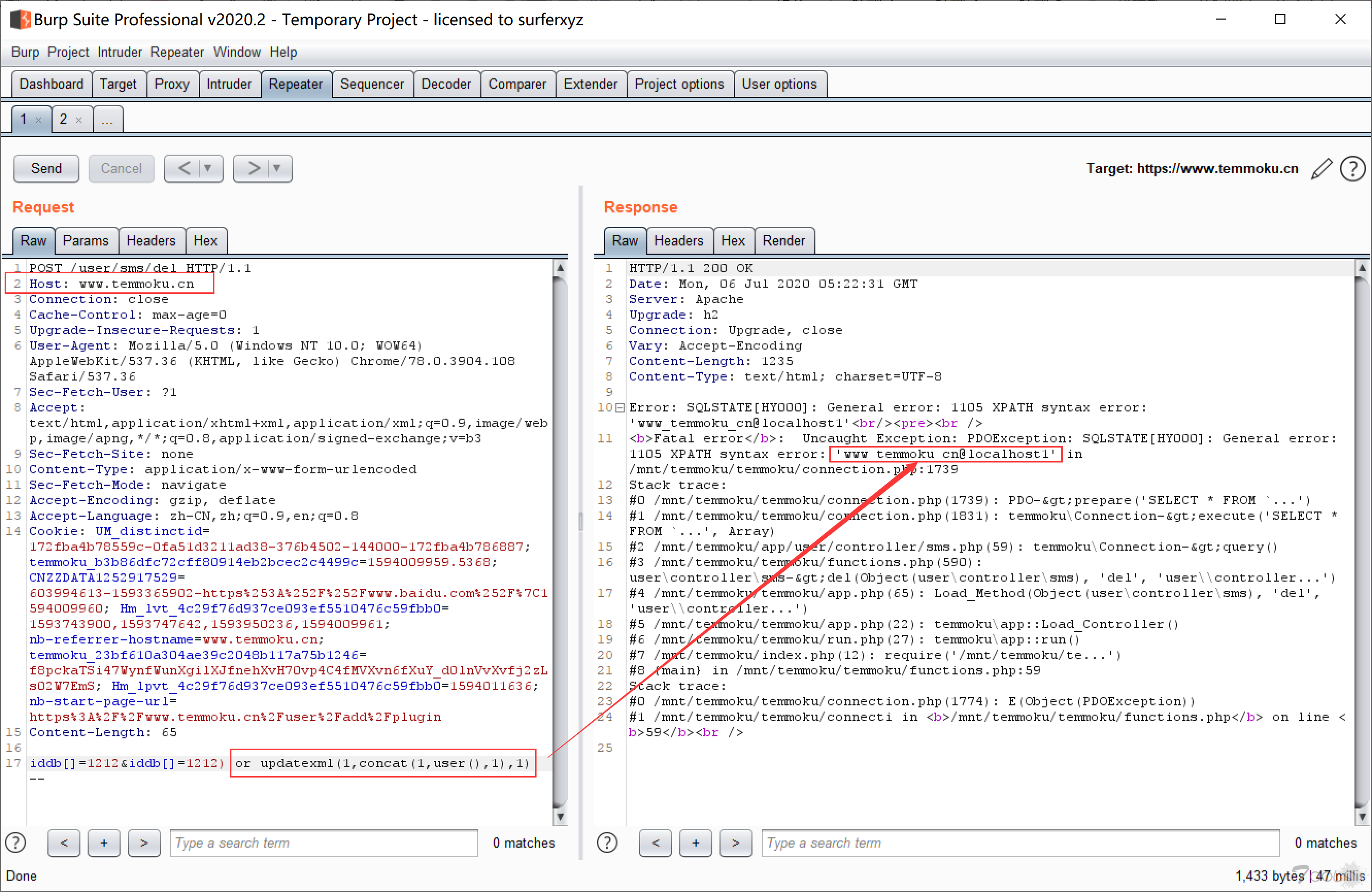The width and height of the screenshot is (1372, 892).
Task: Close Repeater tab 1
Action: click(x=39, y=120)
